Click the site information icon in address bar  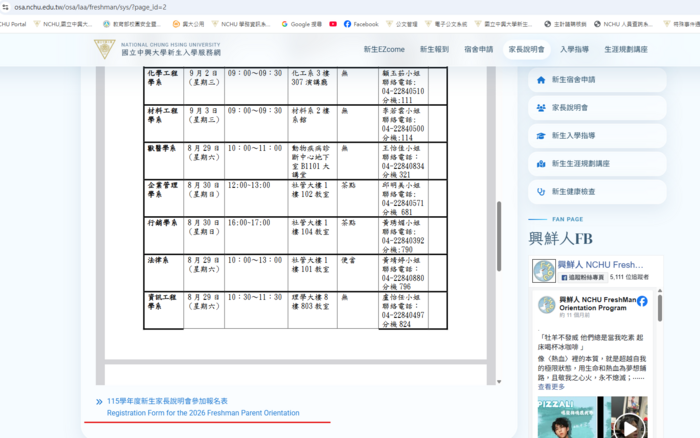coord(5,7)
